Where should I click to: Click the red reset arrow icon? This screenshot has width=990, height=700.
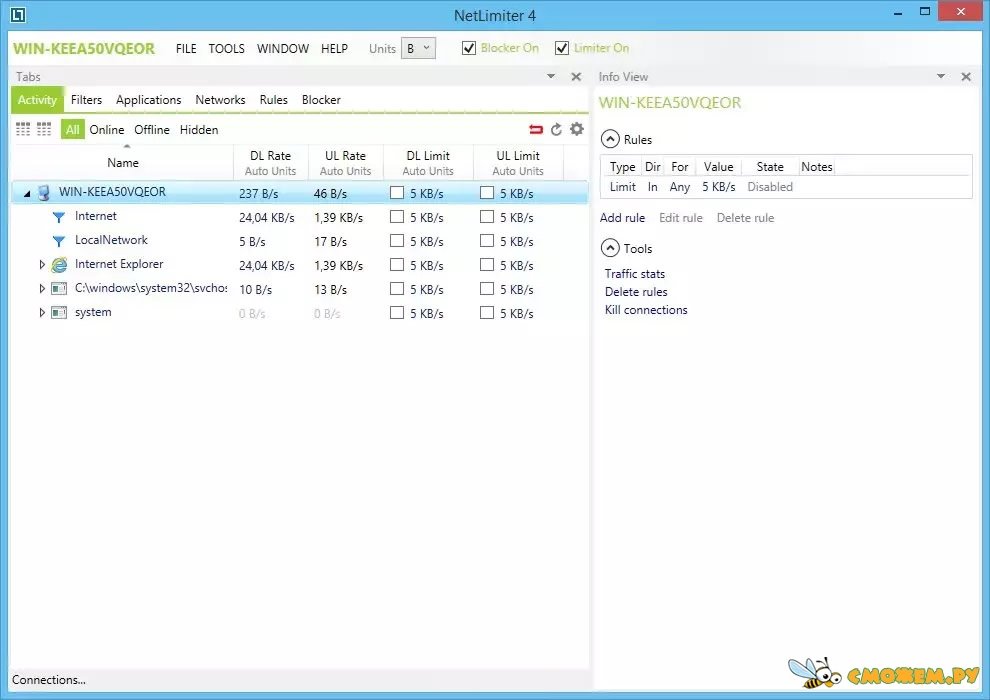pos(536,129)
